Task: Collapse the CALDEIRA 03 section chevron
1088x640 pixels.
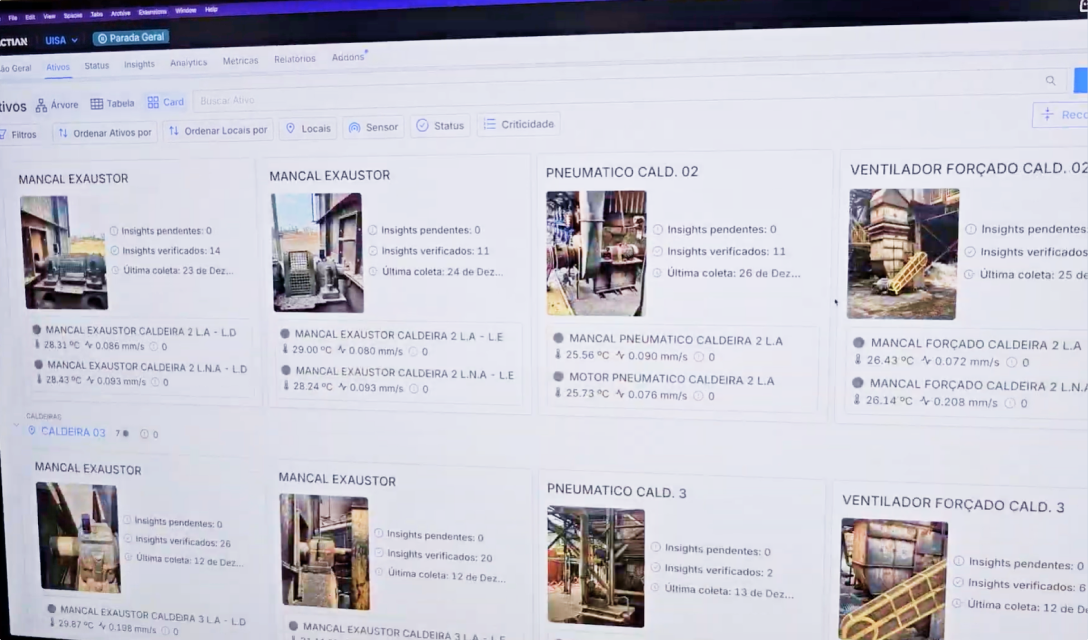Action: point(16,428)
